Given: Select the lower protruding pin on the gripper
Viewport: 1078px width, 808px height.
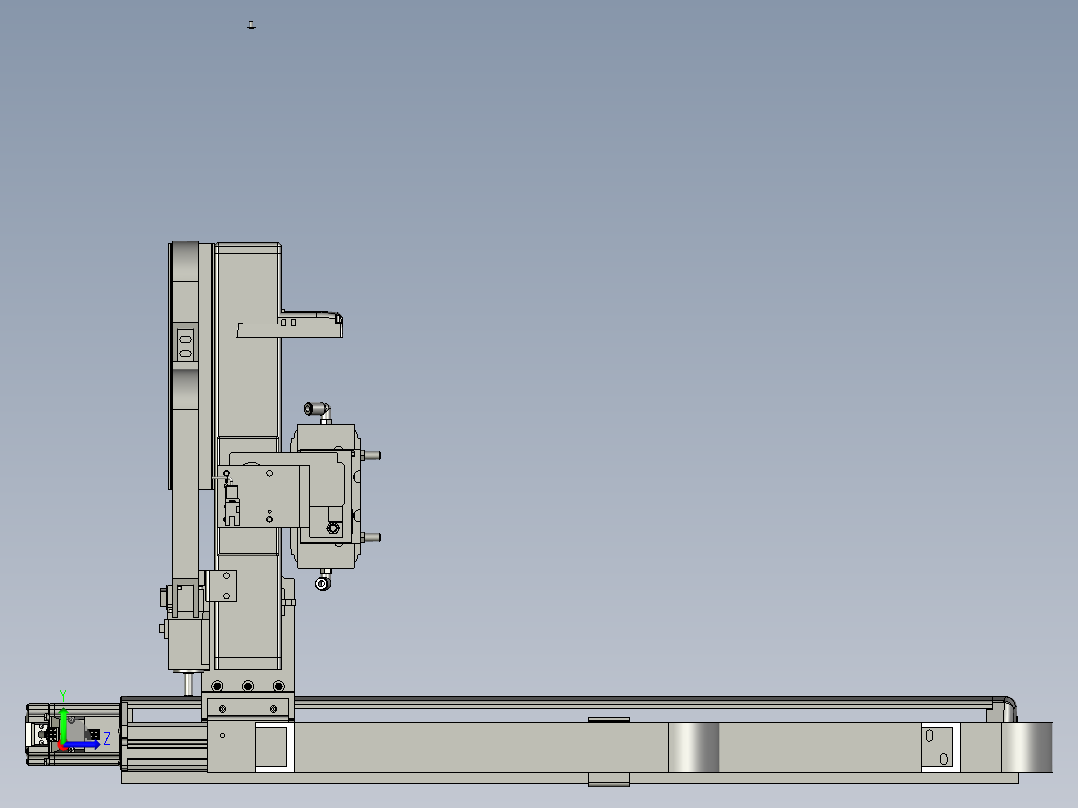Looking at the screenshot, I should pos(371,538).
